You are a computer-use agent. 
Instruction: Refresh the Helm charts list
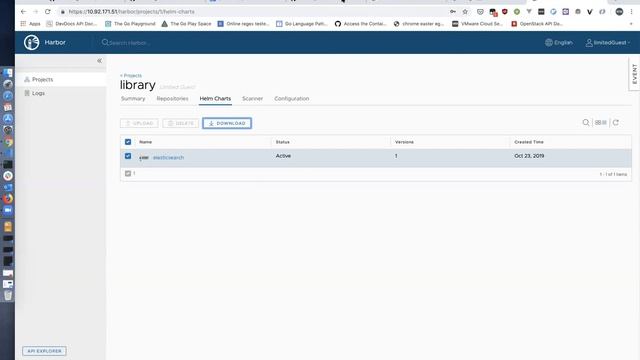point(616,122)
